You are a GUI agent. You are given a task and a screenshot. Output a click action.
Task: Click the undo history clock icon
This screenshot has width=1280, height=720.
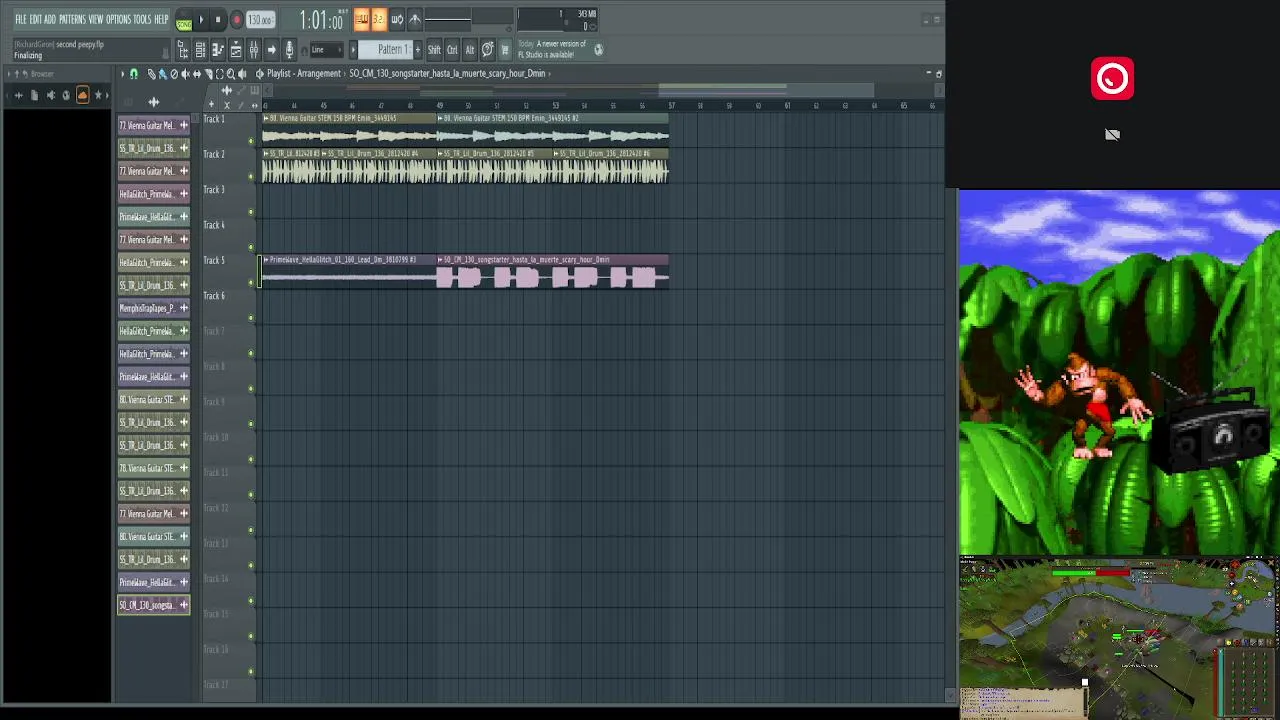(x=487, y=49)
